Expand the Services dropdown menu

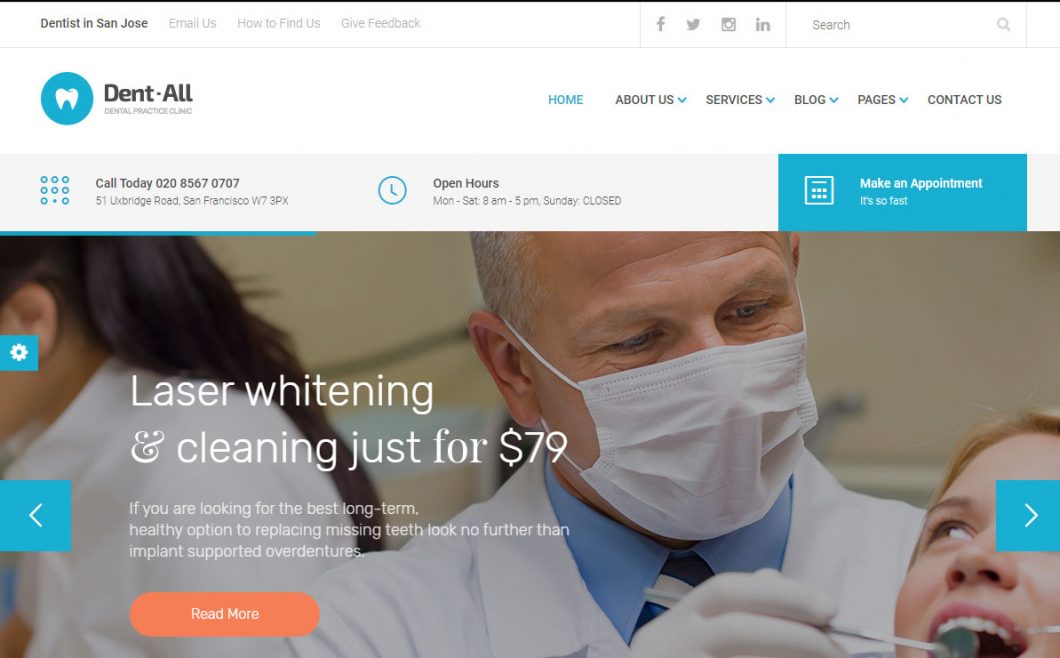click(x=740, y=99)
